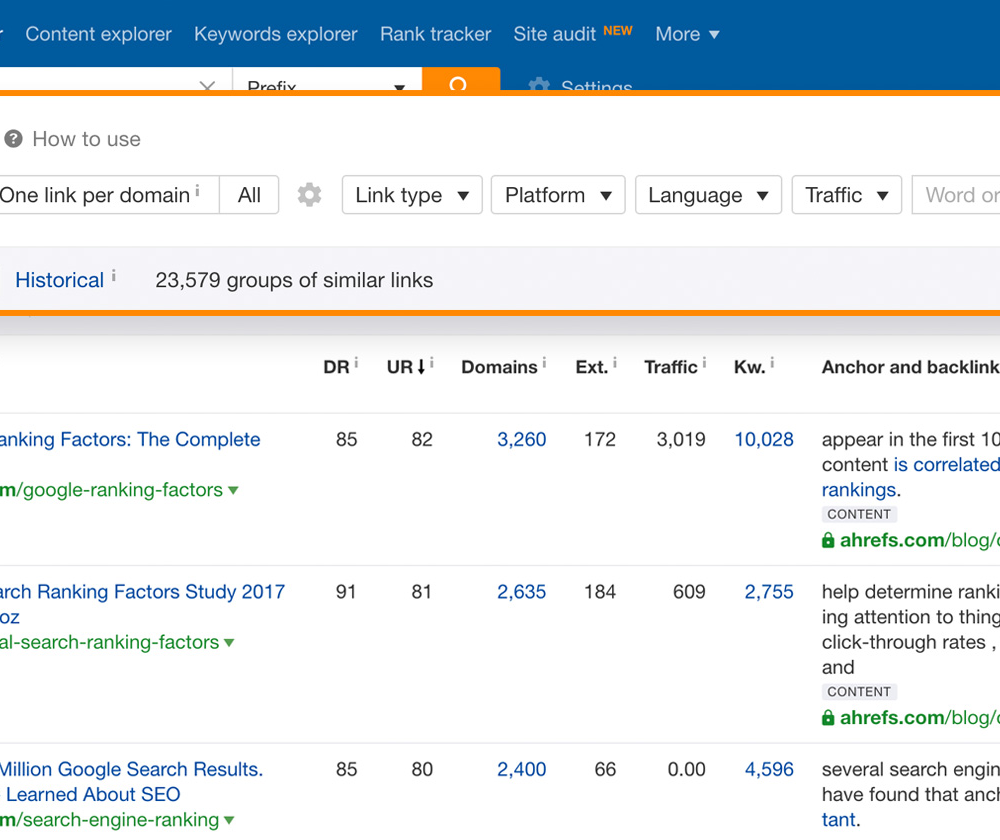Sort by the Kw. column header
Image resolution: width=1000 pixels, height=840 pixels.
point(749,367)
